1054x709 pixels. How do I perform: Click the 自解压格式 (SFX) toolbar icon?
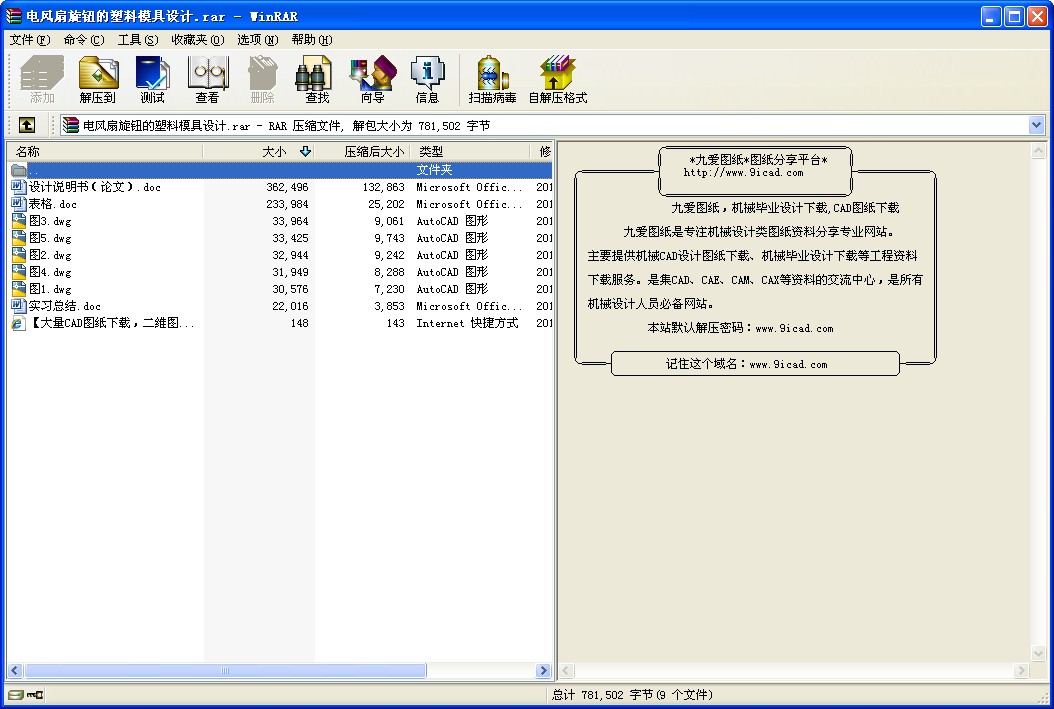tap(557, 79)
